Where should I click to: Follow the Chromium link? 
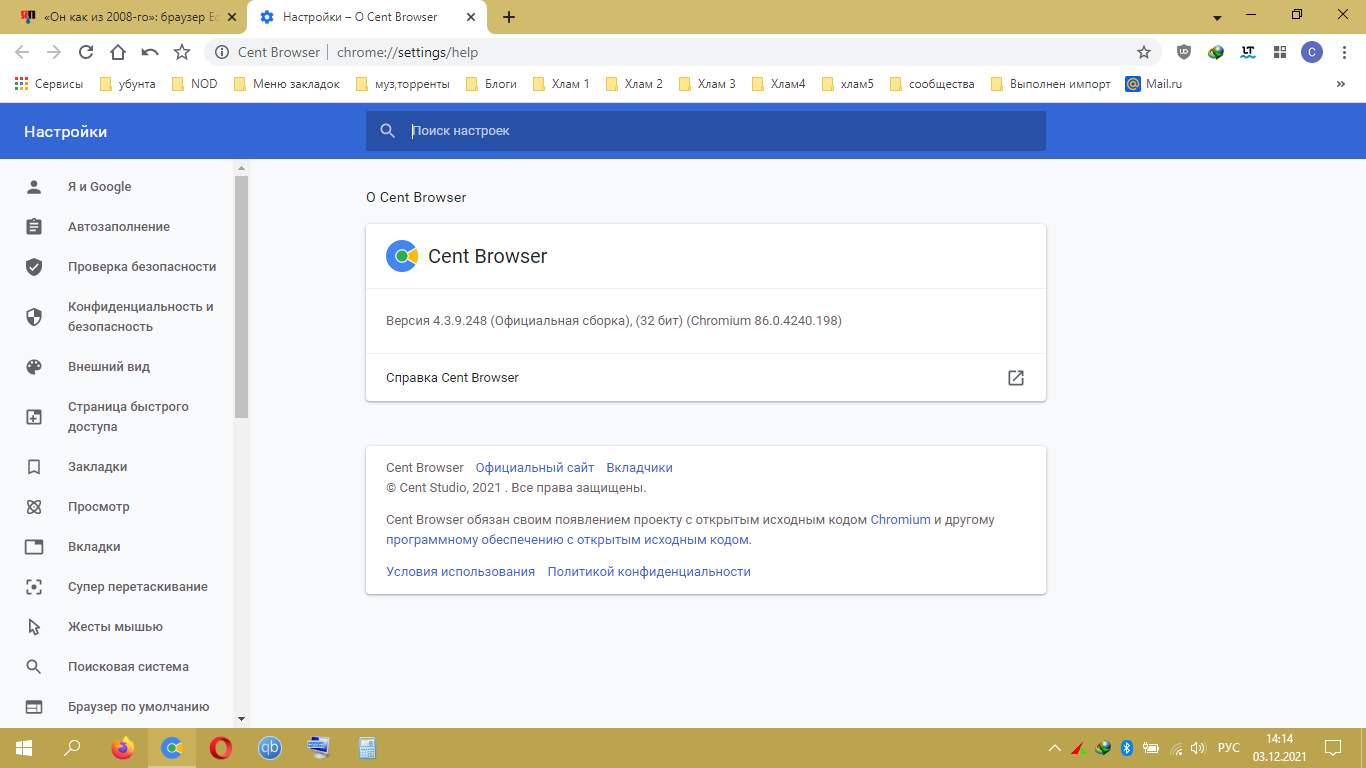[x=901, y=520]
